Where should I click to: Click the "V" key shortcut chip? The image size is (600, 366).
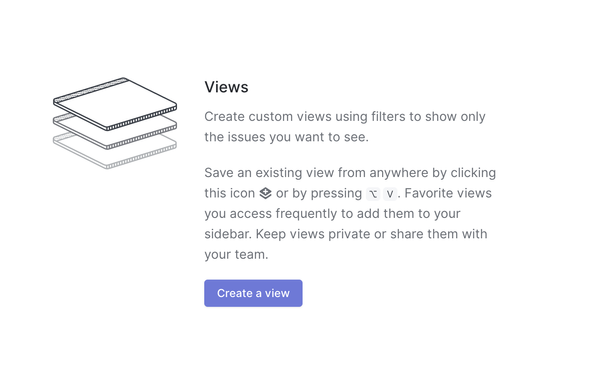(390, 193)
